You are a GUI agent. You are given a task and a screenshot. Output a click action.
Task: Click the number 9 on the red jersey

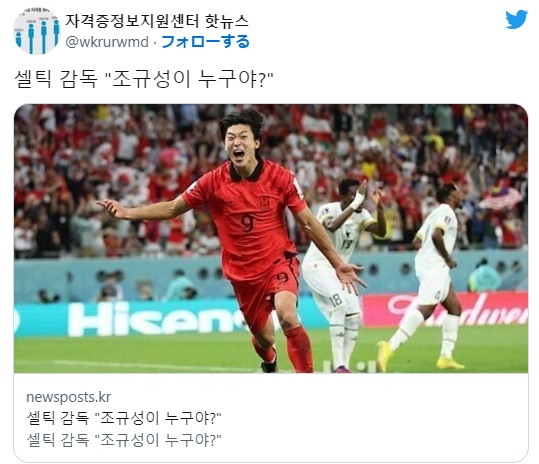(247, 223)
